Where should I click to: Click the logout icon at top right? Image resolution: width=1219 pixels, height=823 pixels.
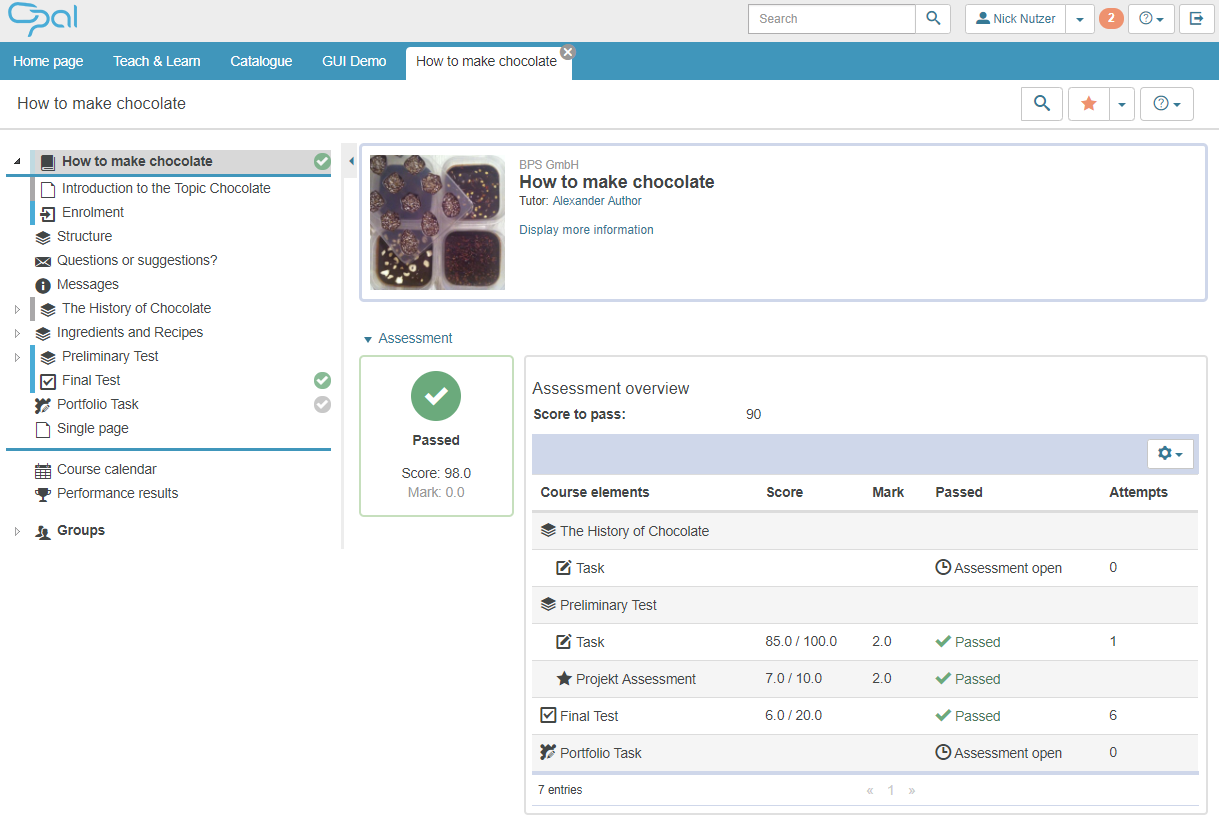1196,19
